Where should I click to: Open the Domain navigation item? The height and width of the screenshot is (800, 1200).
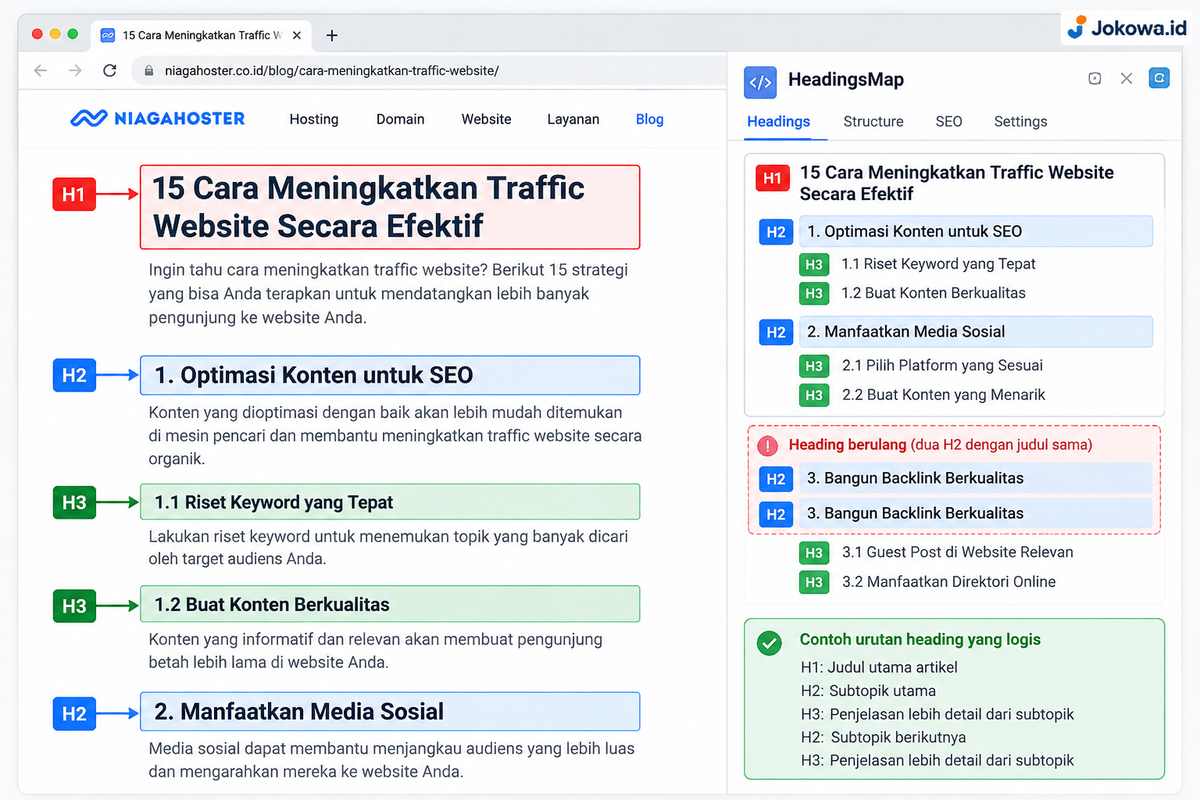[400, 119]
